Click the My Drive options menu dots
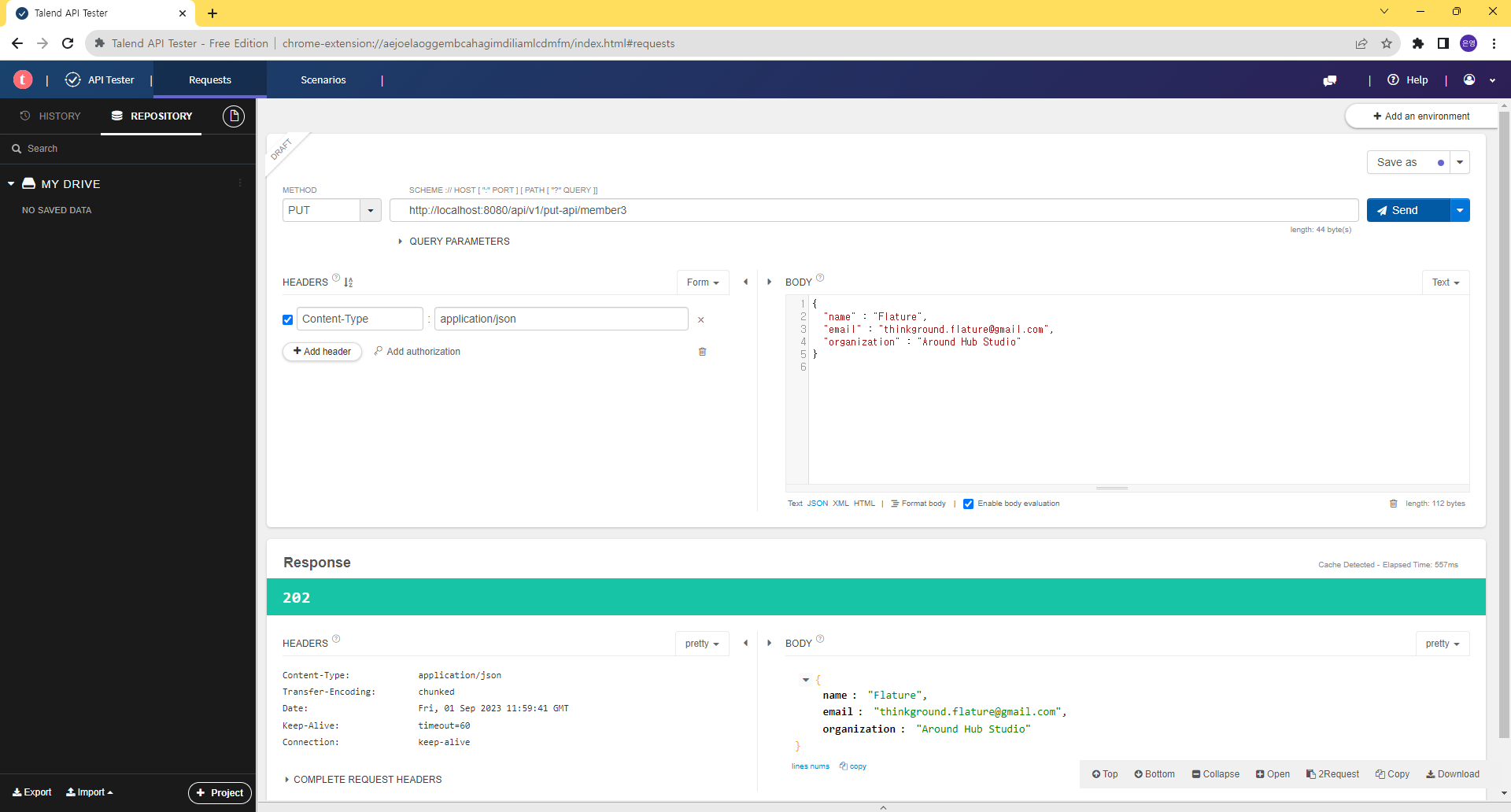This screenshot has width=1511, height=812. click(240, 183)
